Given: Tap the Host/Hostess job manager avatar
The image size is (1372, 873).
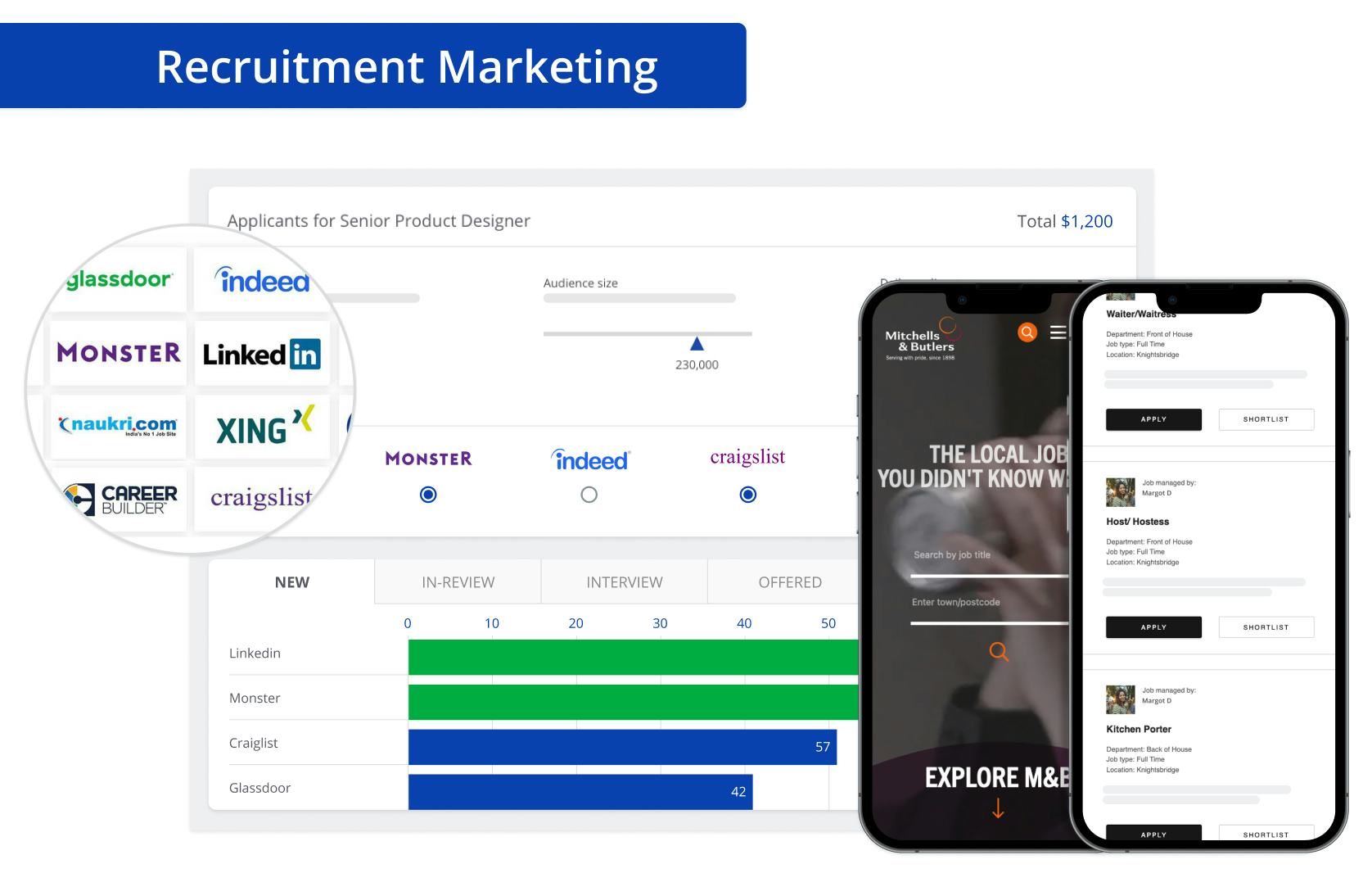Looking at the screenshot, I should pyautogui.click(x=1120, y=492).
